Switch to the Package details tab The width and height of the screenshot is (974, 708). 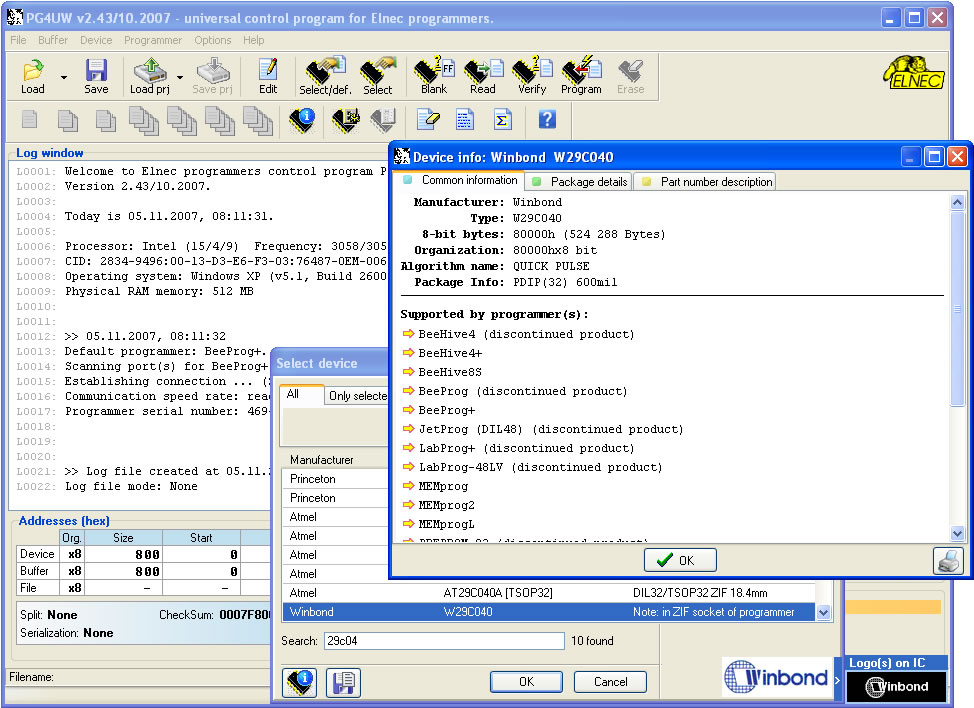coord(580,181)
